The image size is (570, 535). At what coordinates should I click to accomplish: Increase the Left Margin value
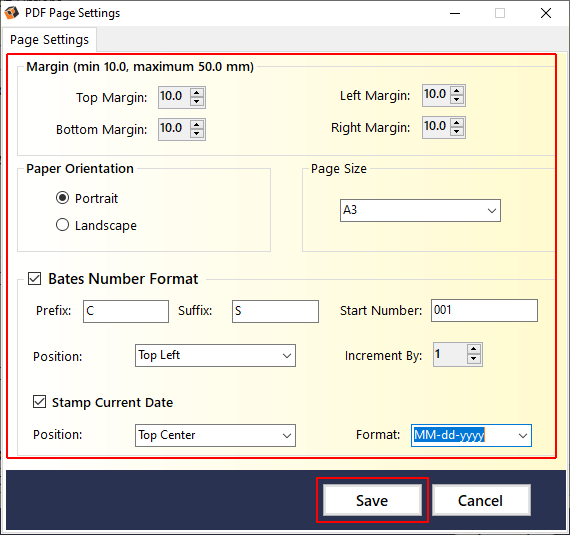[x=457, y=91]
